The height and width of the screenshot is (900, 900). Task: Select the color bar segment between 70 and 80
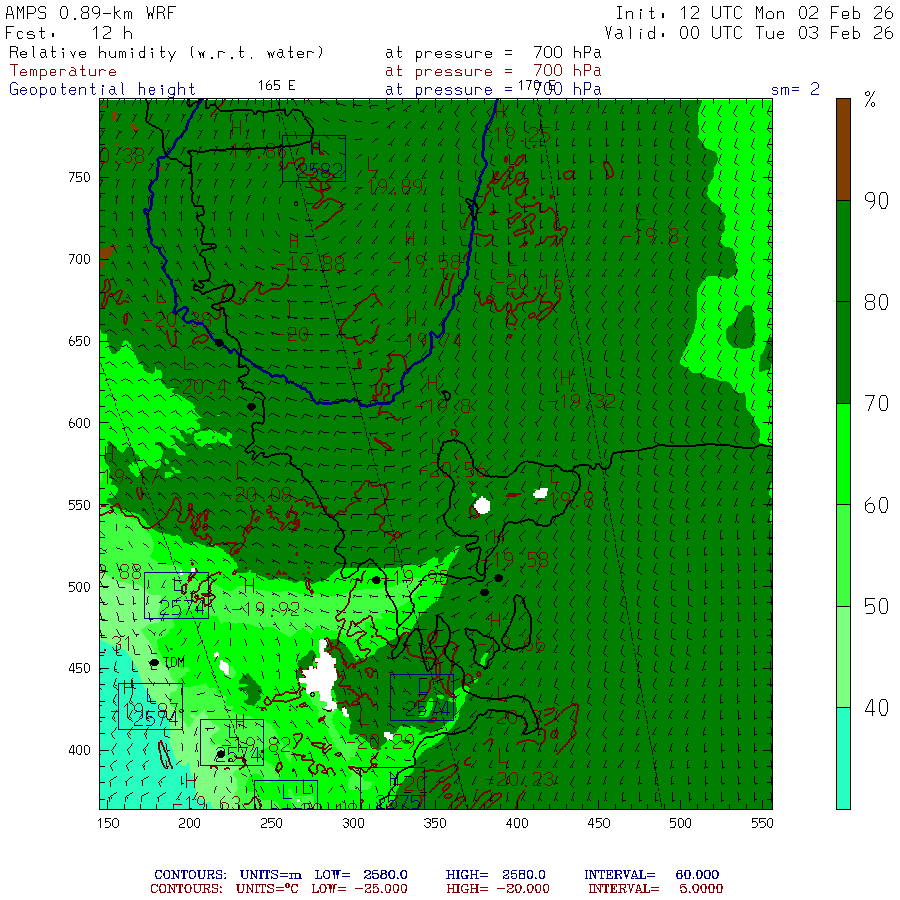pos(843,352)
